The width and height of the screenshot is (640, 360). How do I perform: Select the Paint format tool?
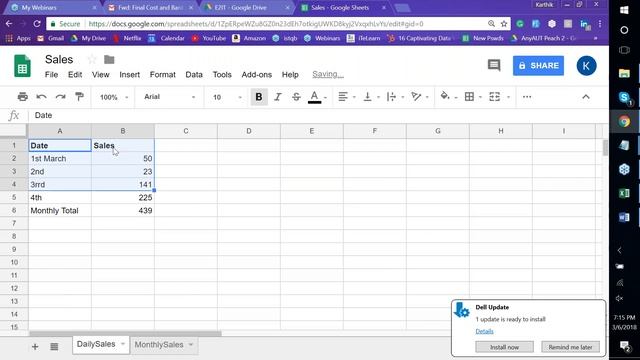79,97
